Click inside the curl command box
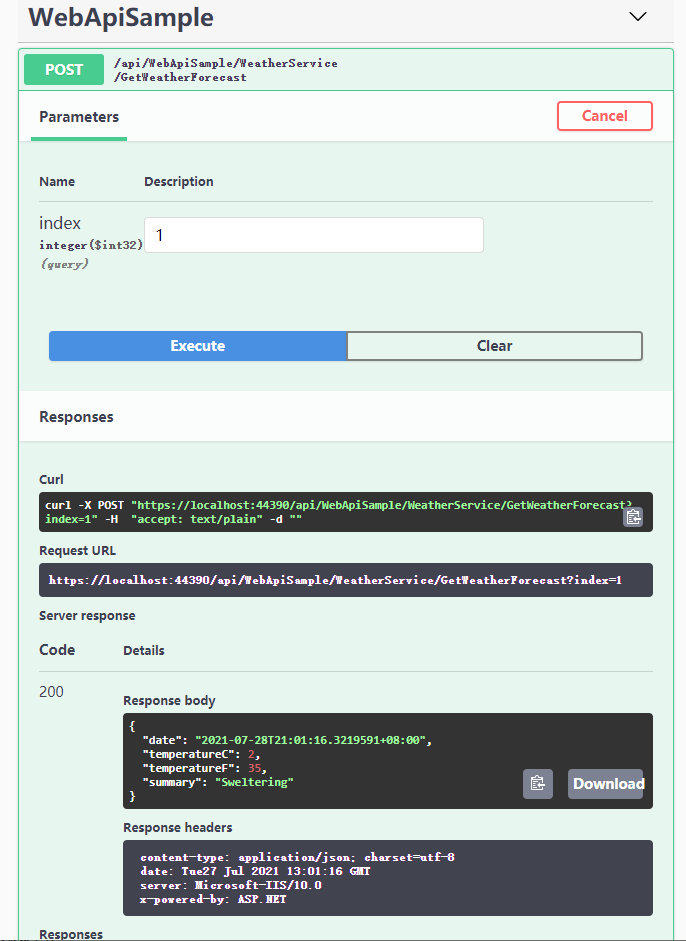The image size is (686, 941). pyautogui.click(x=346, y=512)
